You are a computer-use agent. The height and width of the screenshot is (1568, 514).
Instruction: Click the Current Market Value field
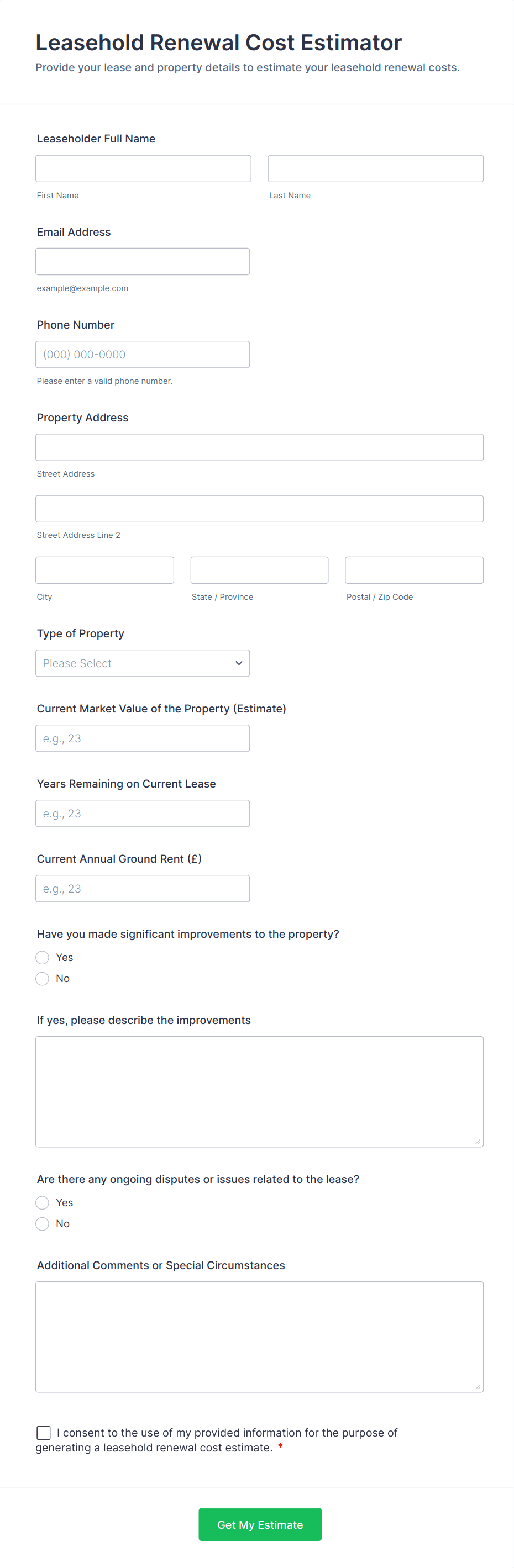pyautogui.click(x=143, y=738)
